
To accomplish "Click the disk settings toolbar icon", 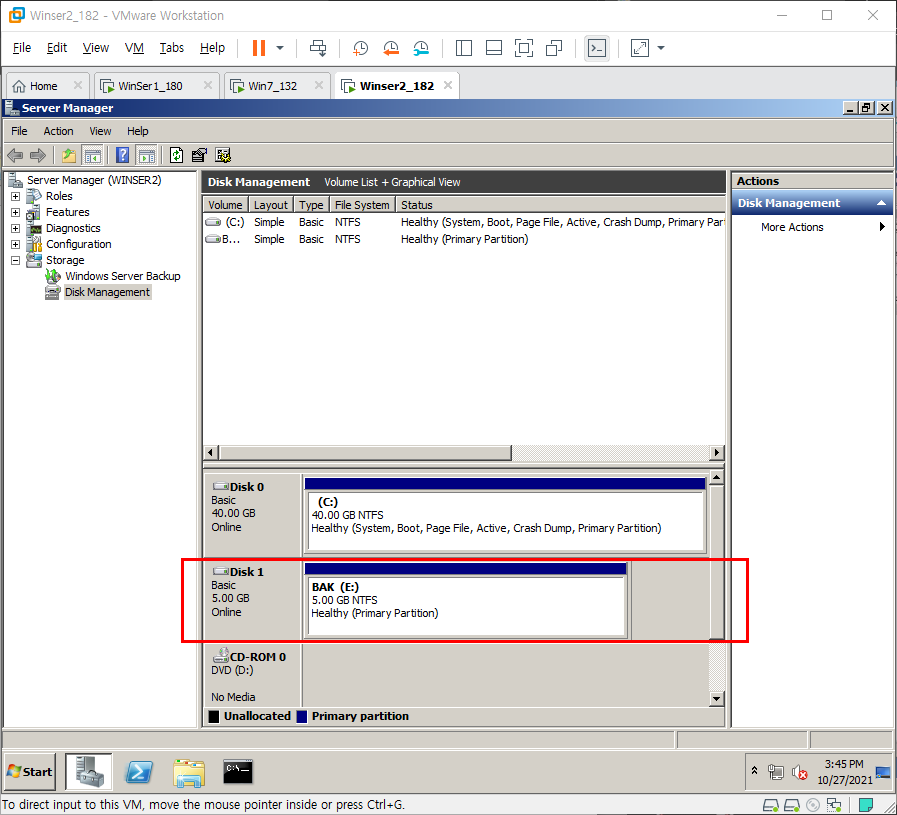I will 223,155.
